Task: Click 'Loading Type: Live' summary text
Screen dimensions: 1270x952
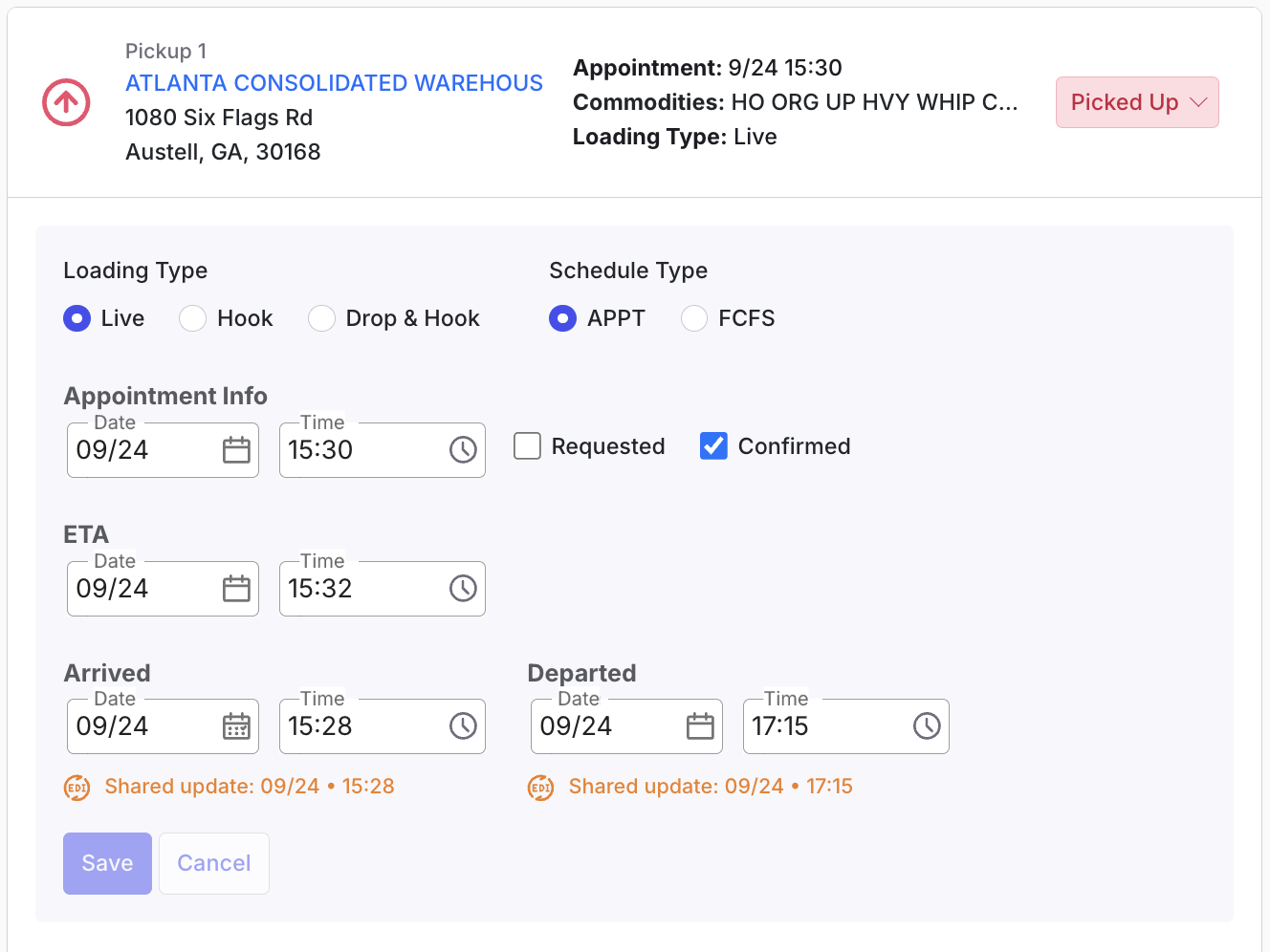Action: pyautogui.click(x=675, y=137)
